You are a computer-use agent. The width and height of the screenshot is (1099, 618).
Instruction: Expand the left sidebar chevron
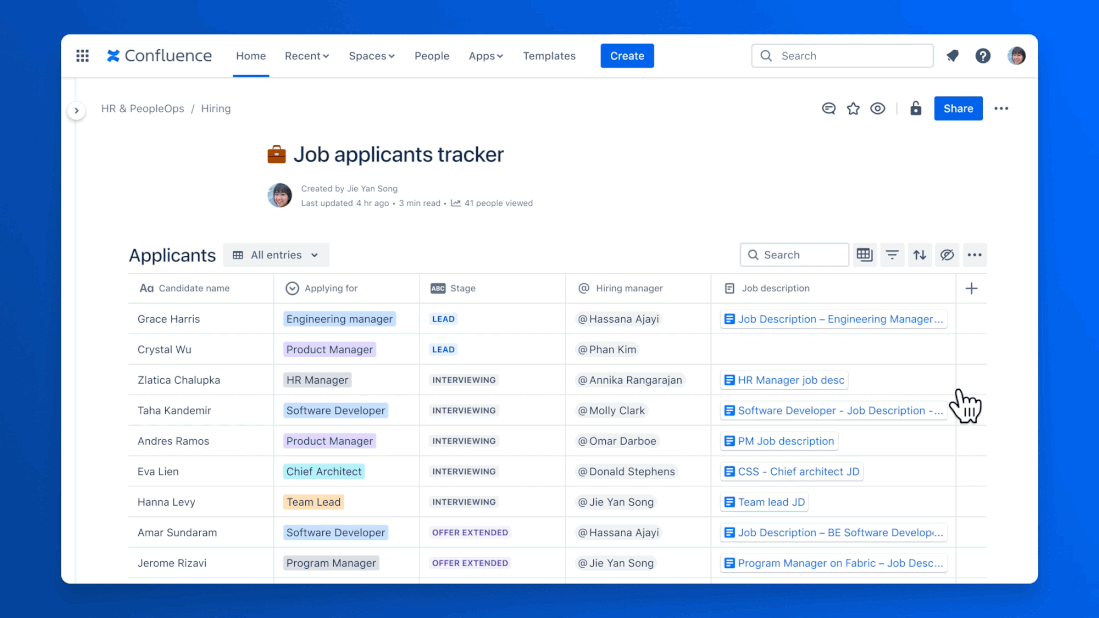(x=77, y=111)
